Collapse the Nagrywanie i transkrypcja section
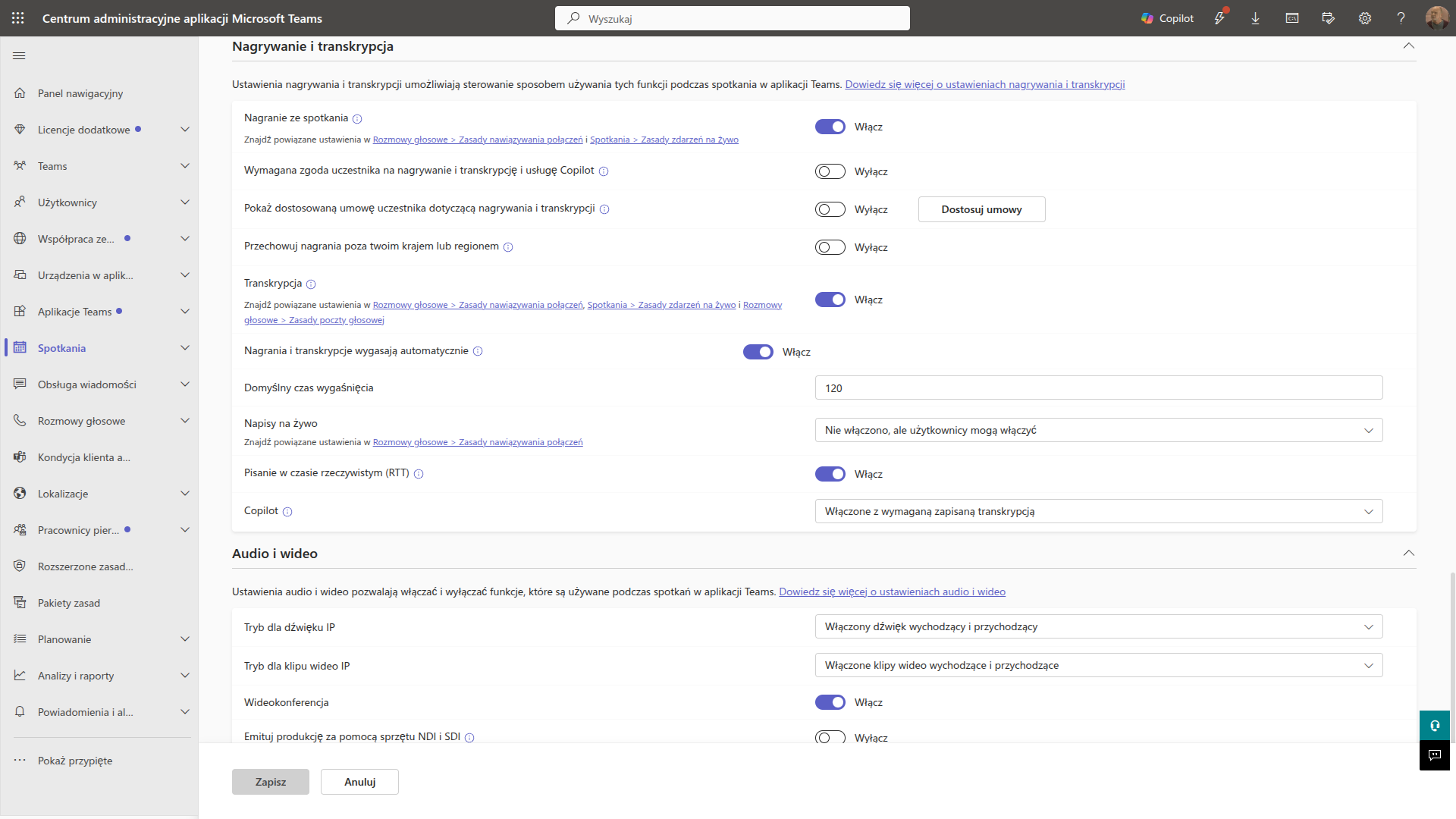 click(x=1408, y=46)
